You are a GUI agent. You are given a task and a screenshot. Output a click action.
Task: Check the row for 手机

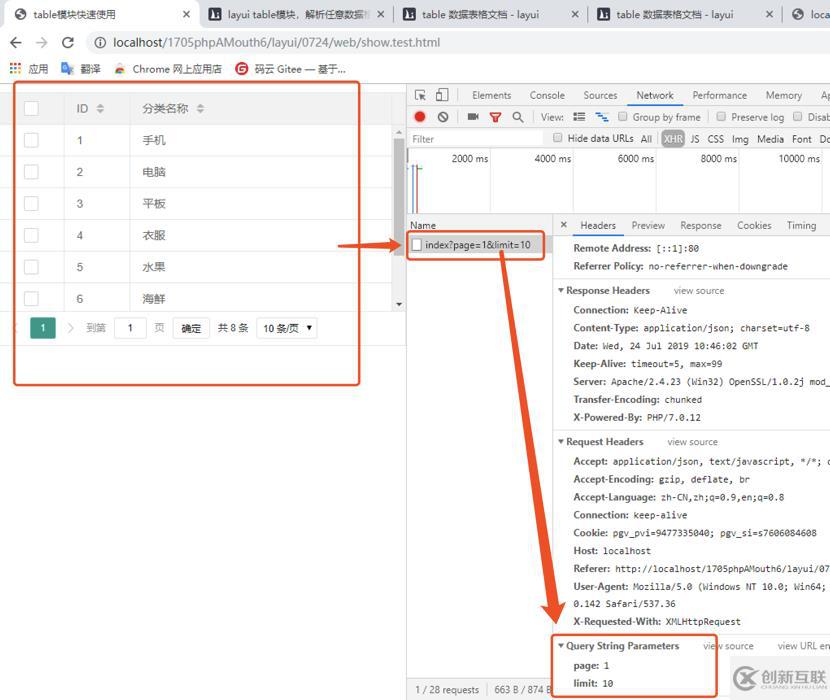point(31,140)
